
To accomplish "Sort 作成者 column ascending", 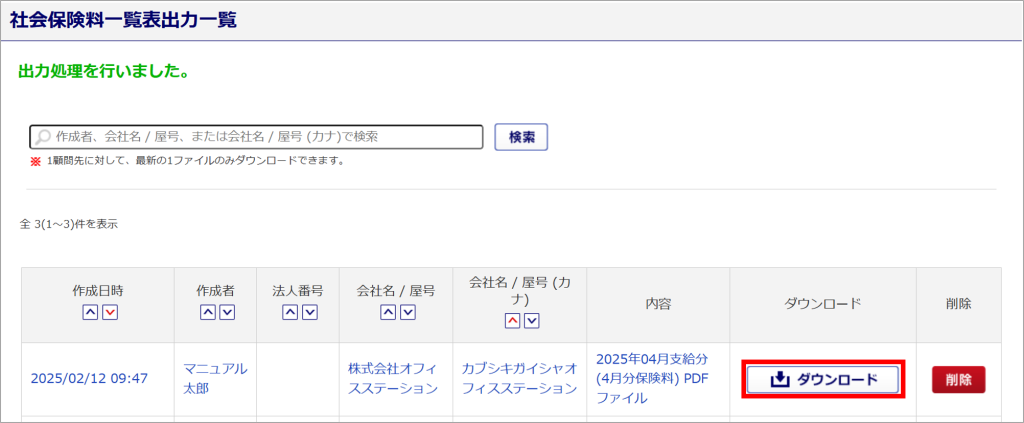I will pos(207,313).
